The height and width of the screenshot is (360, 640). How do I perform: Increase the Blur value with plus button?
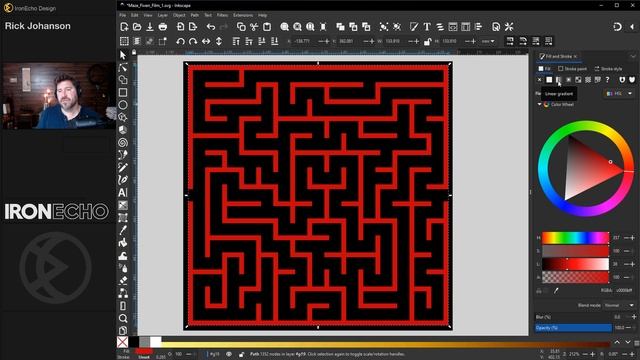pos(634,317)
